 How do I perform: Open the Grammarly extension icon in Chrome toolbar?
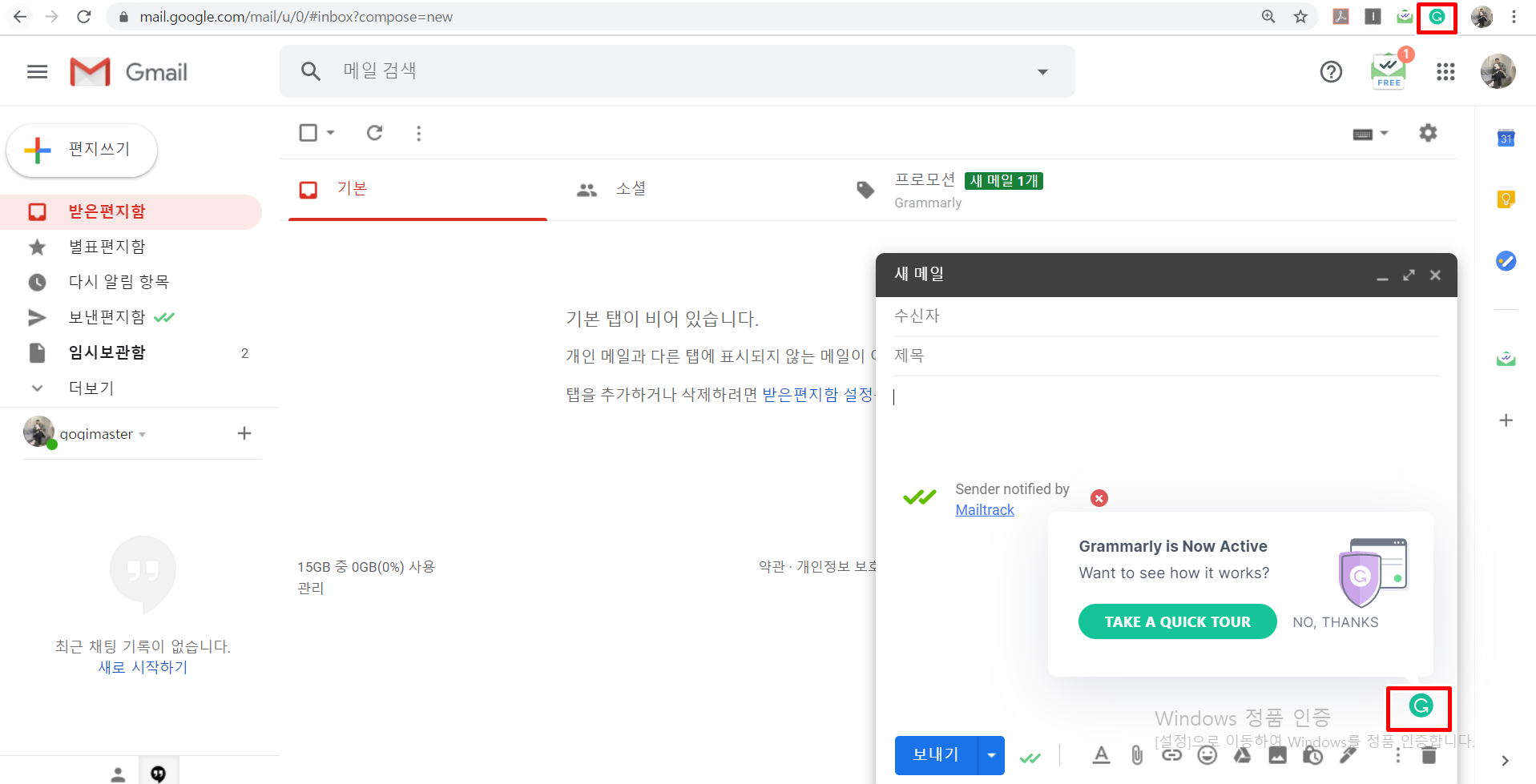click(x=1437, y=17)
